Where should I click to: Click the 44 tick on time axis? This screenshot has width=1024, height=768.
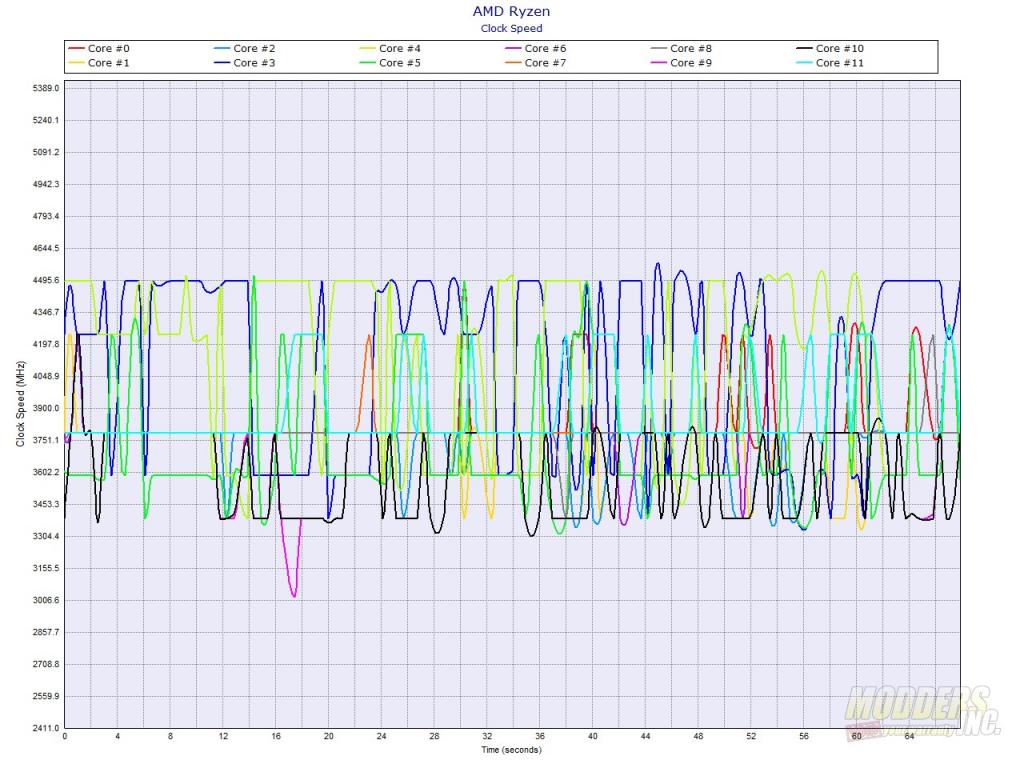[x=645, y=736]
